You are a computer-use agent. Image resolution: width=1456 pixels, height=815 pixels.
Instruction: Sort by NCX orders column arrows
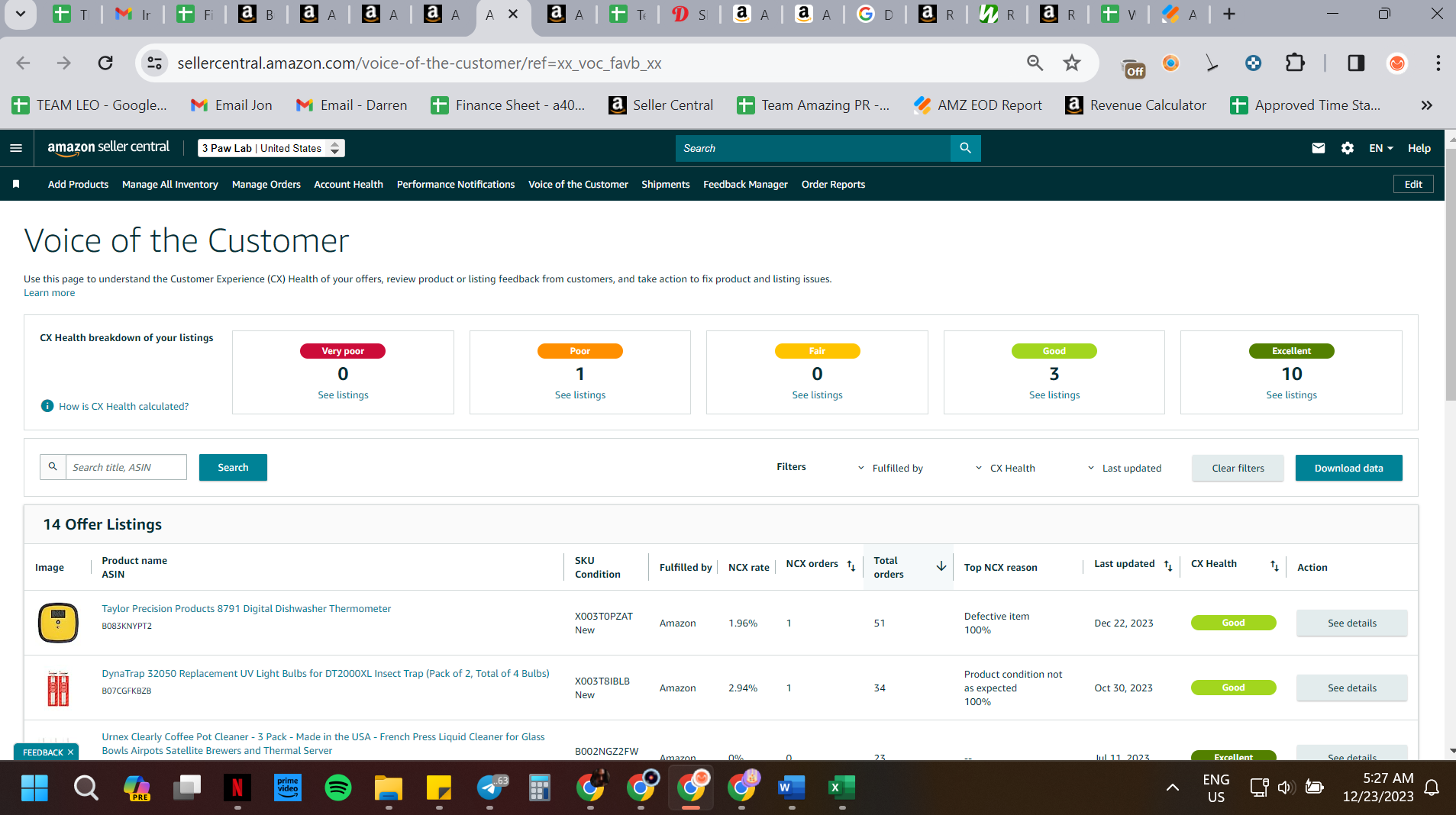(x=851, y=565)
